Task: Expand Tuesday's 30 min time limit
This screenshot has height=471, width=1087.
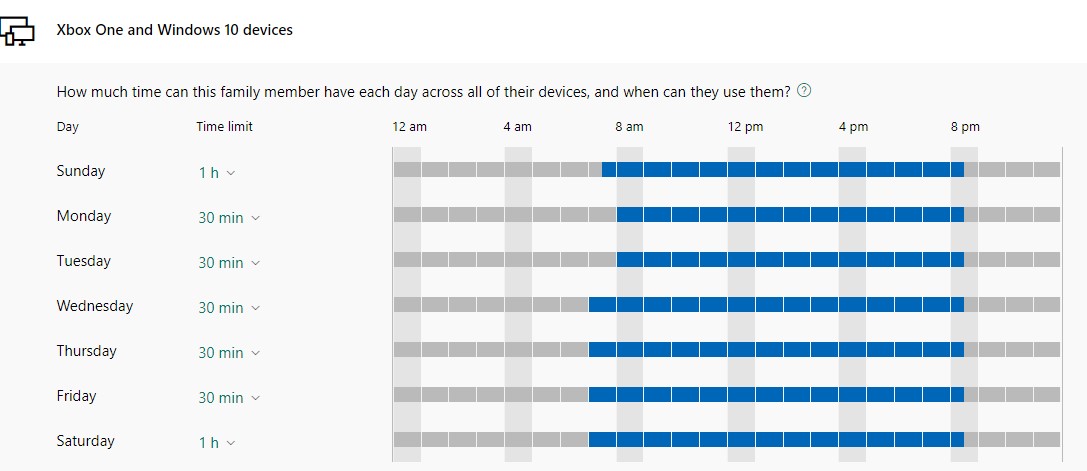Action: [x=228, y=263]
